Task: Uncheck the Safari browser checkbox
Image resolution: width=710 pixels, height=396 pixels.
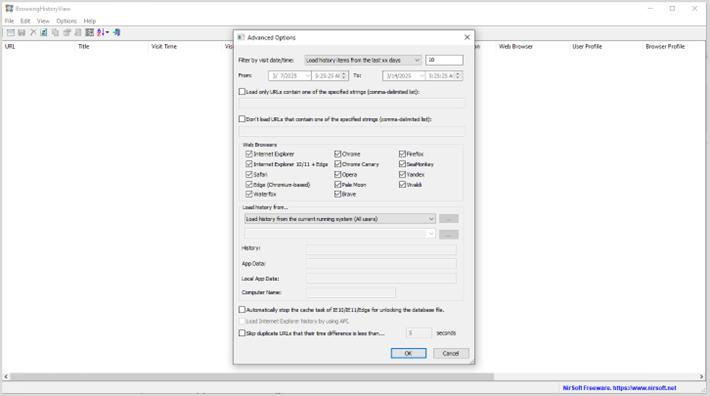Action: (249, 174)
